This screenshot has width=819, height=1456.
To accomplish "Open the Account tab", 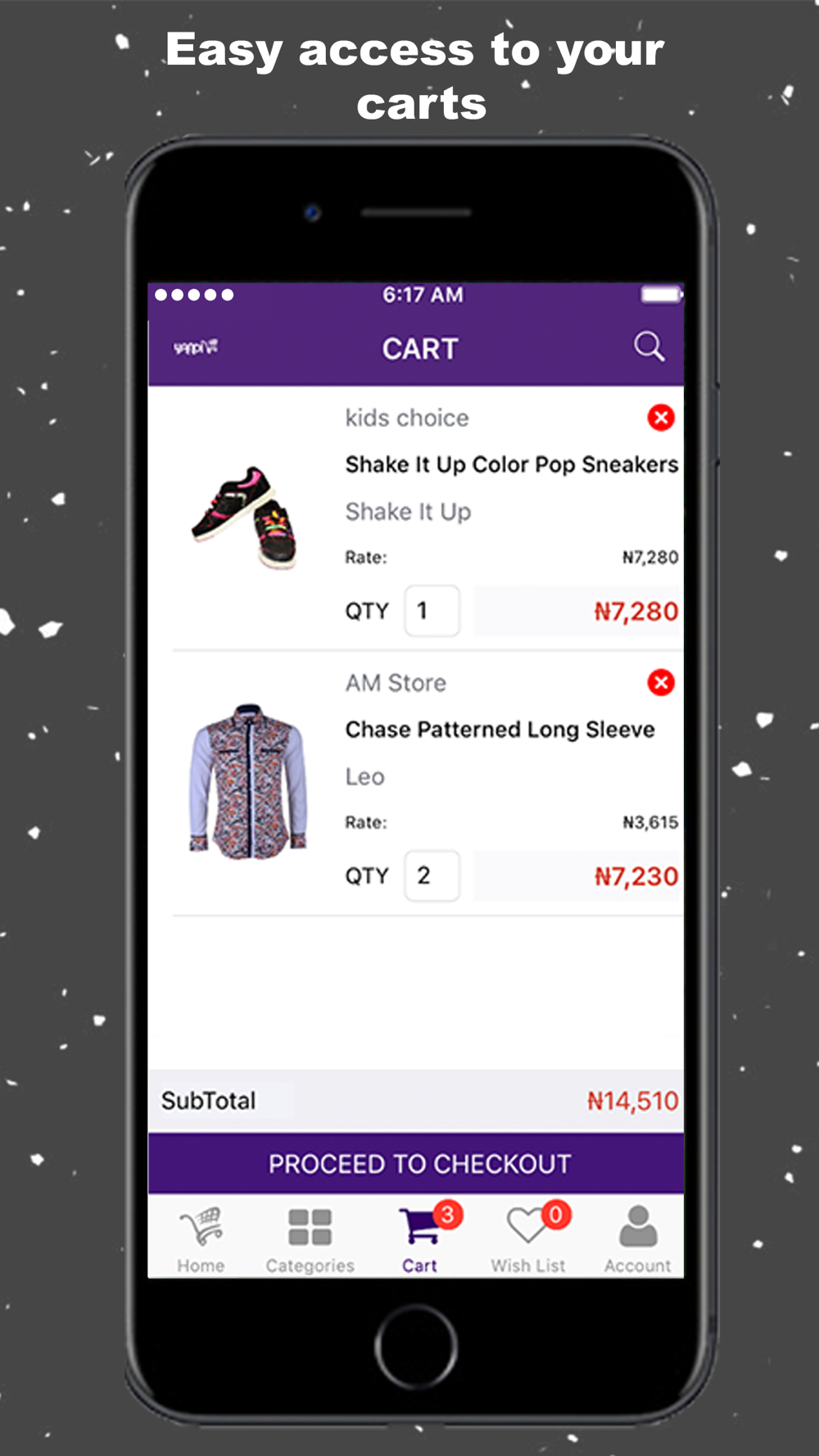I will pos(637,1239).
